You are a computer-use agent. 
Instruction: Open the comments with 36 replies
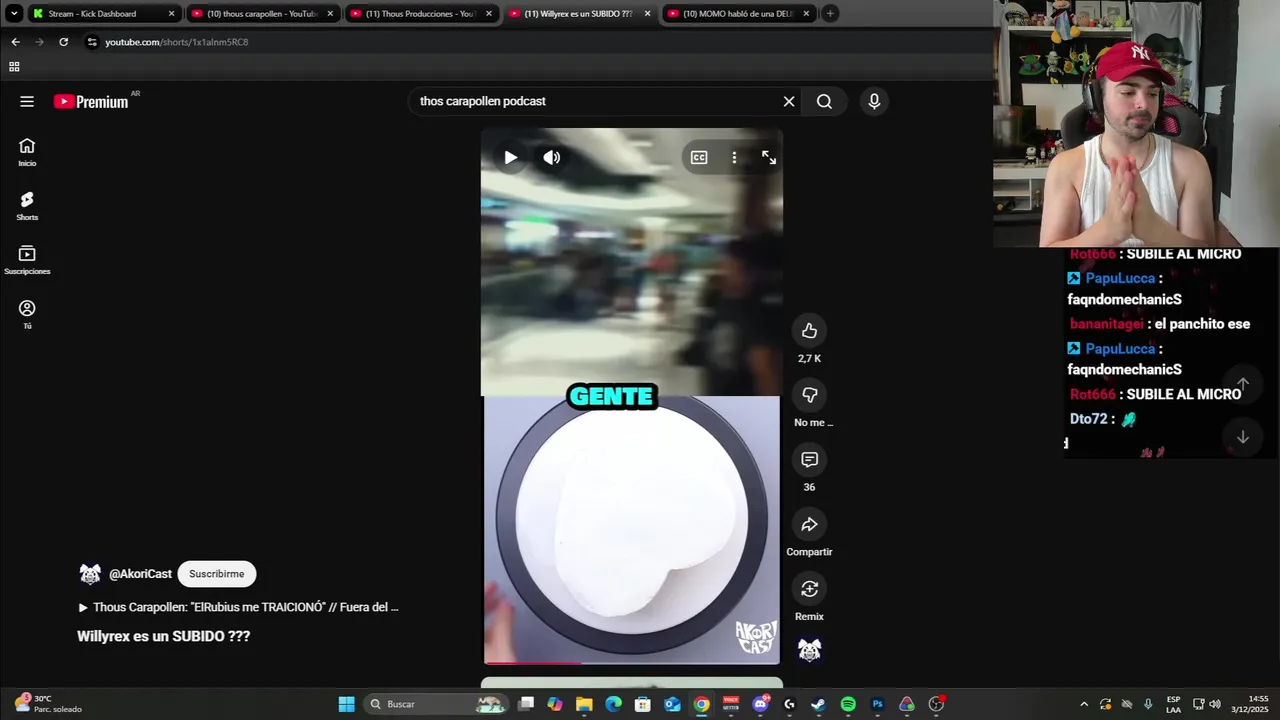point(809,460)
